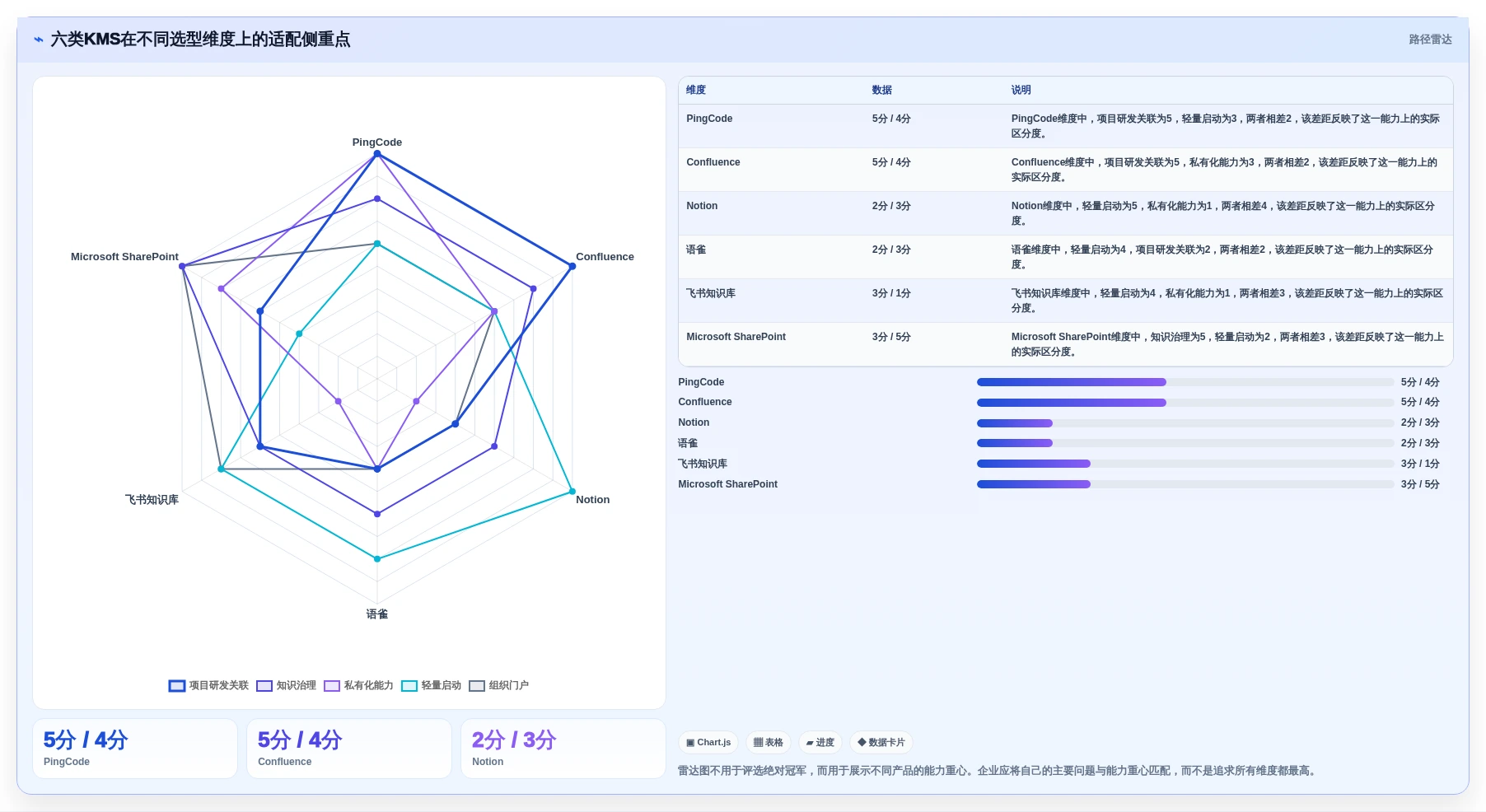The height and width of the screenshot is (812, 1486).
Task: Click the 飞书知识库 label in progress list
Action: click(703, 464)
